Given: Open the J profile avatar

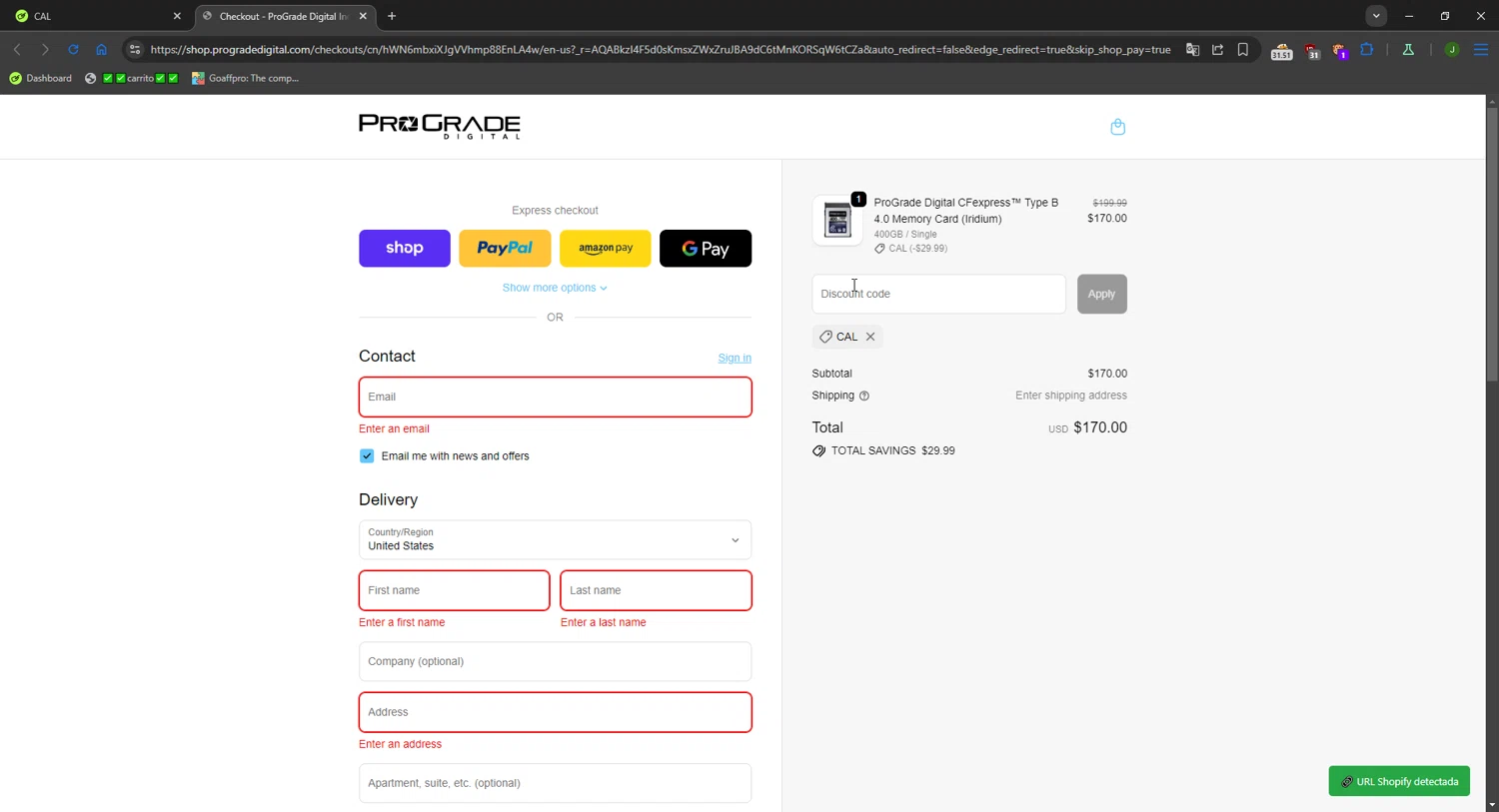Looking at the screenshot, I should coord(1452,49).
